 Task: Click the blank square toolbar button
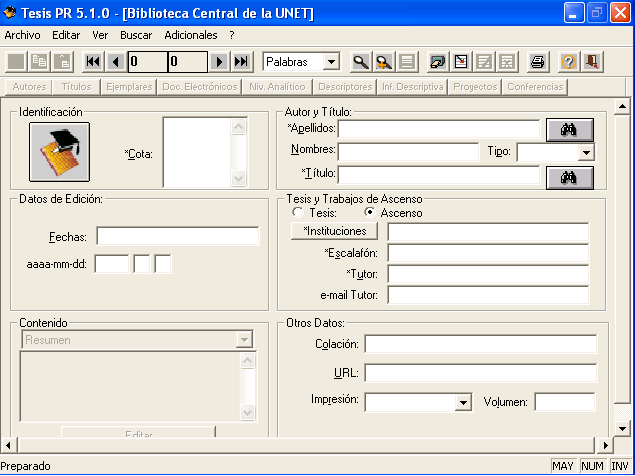point(17,62)
